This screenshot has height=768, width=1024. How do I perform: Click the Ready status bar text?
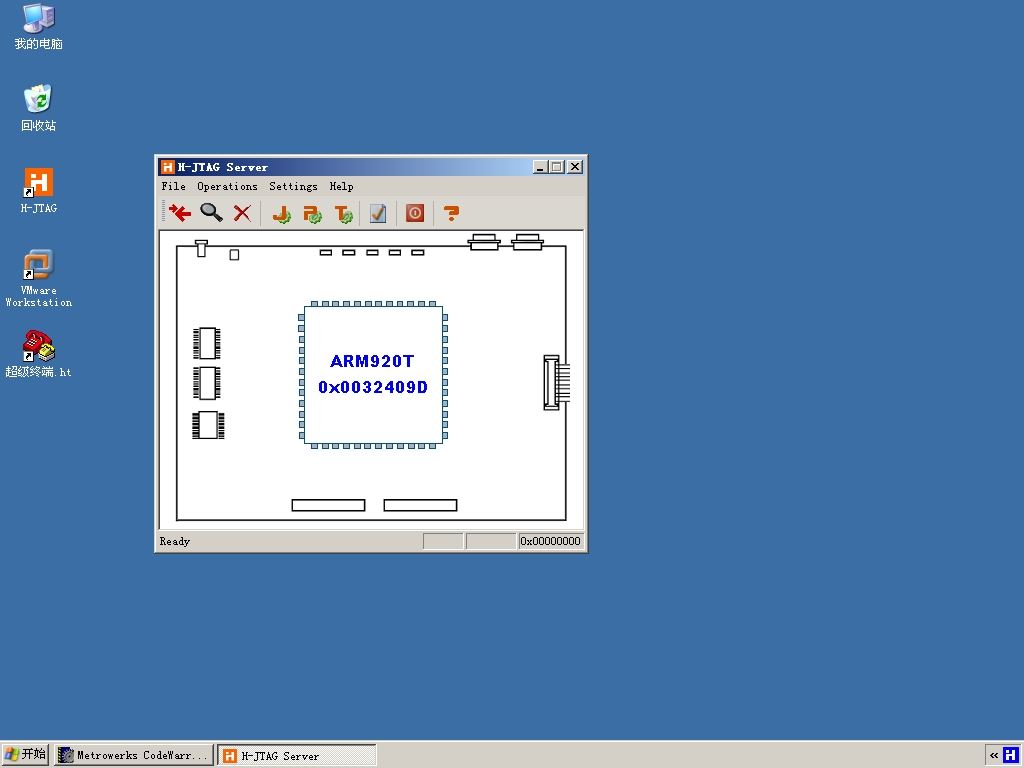coord(174,541)
